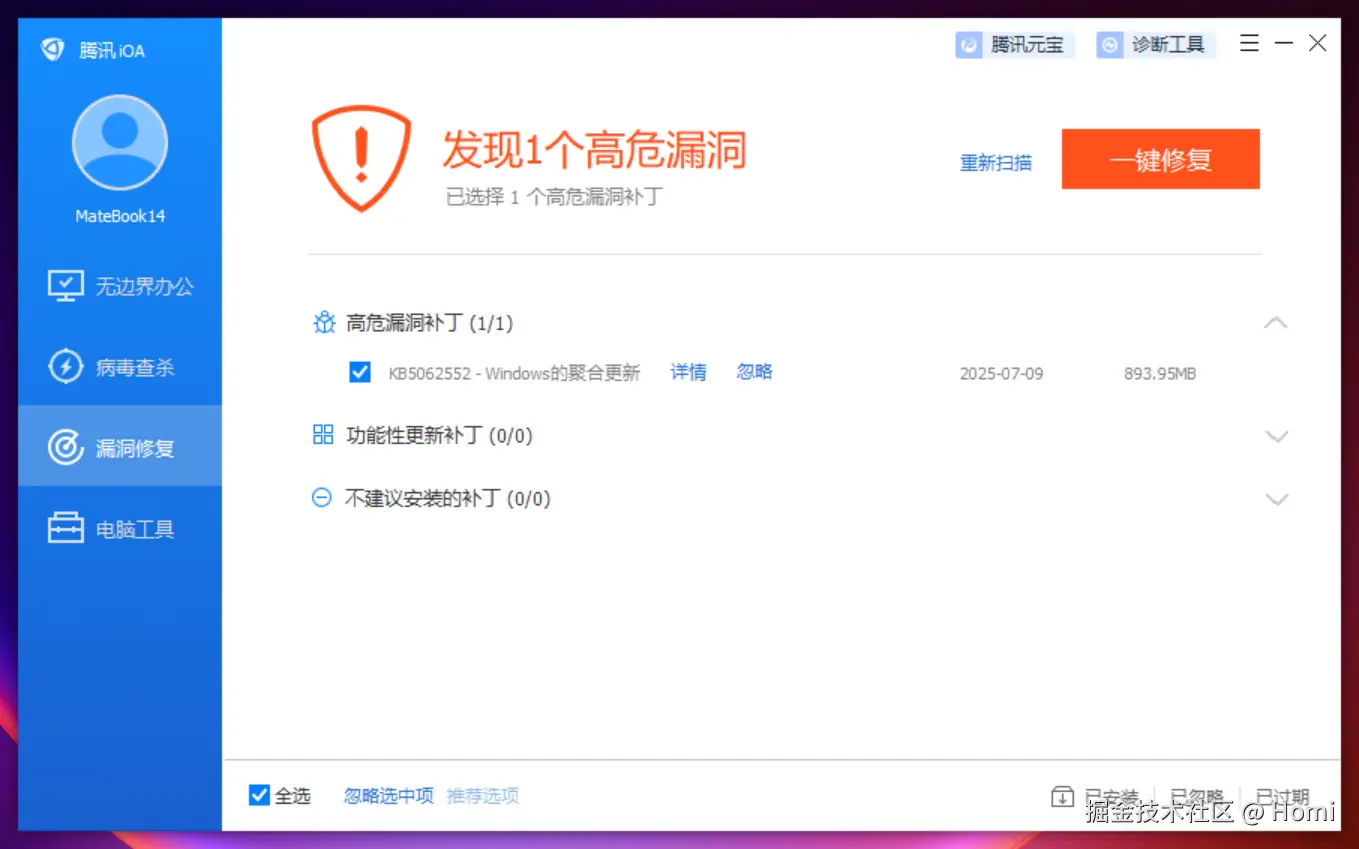Click the 功能性更新补丁 (0/0) header text

439,436
